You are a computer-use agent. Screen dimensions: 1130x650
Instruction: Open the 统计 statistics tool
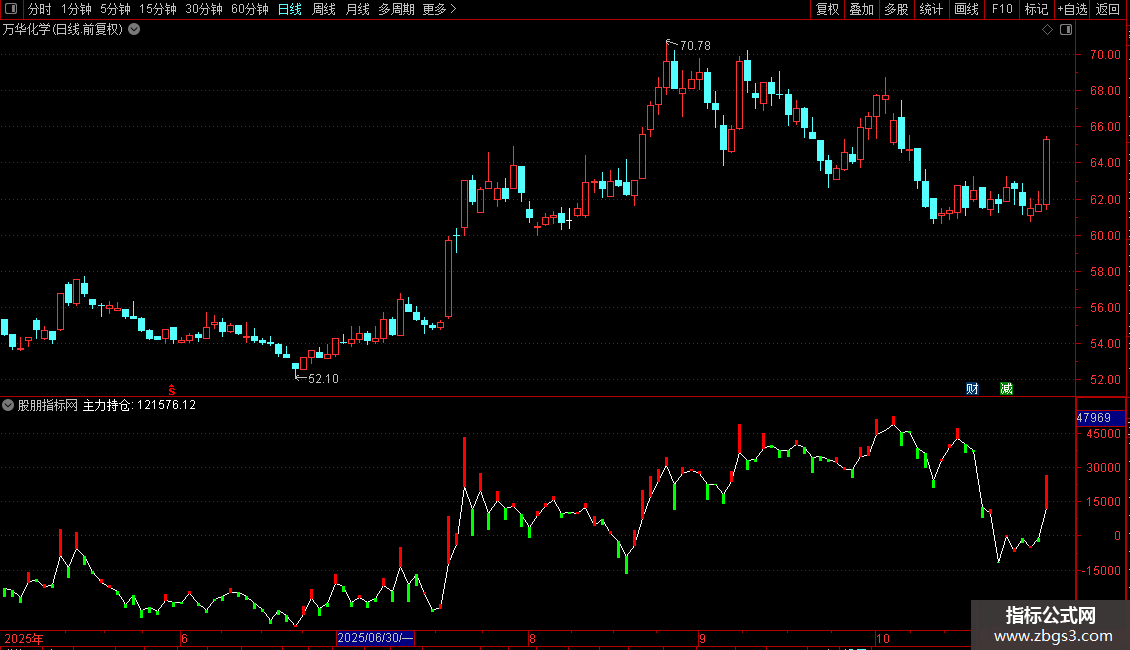(x=930, y=9)
